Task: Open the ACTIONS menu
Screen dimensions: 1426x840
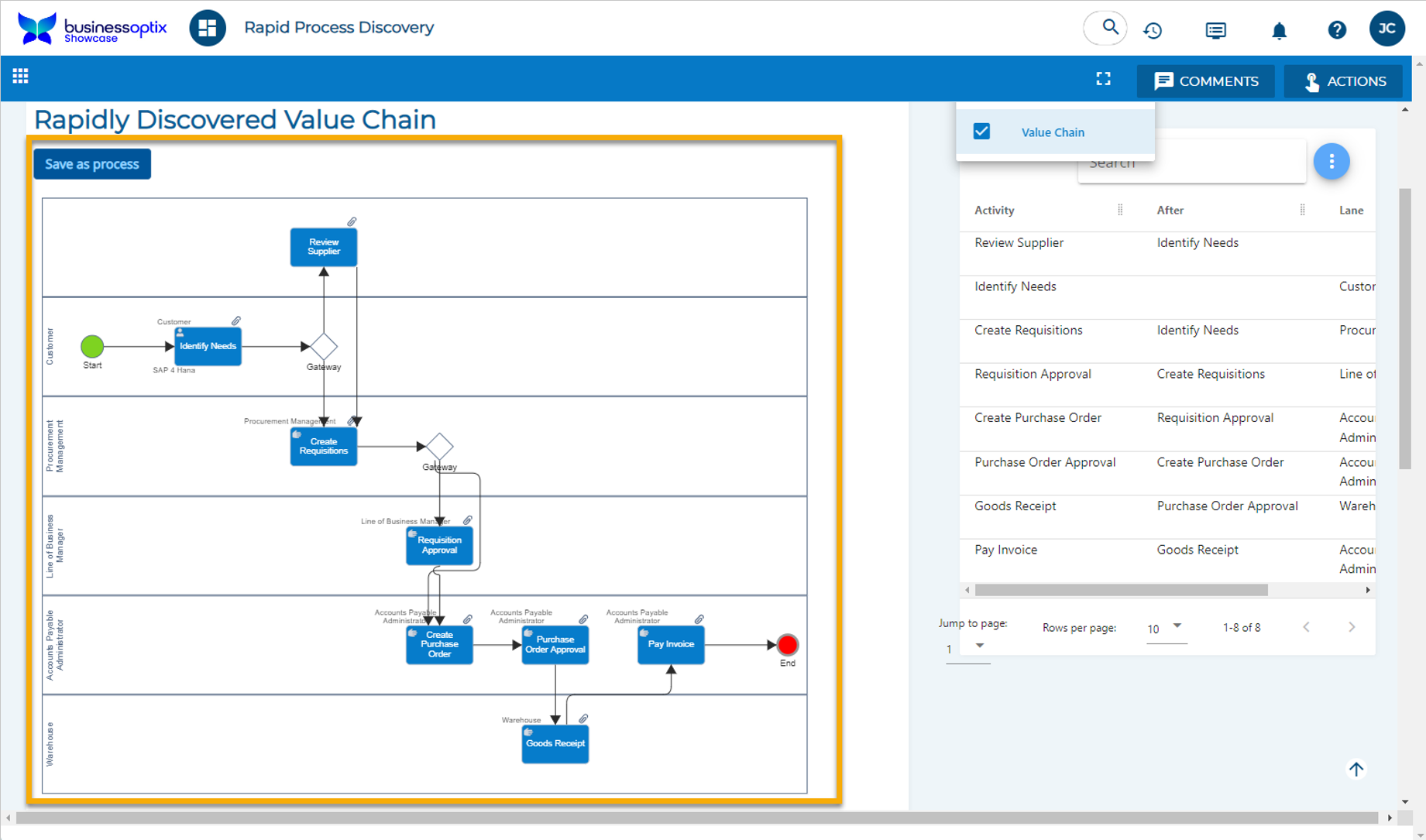Action: (x=1344, y=81)
